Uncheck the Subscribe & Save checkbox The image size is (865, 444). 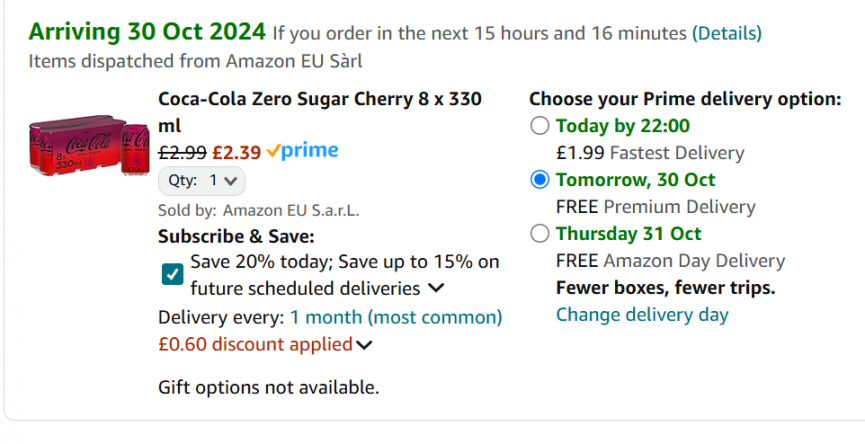172,274
